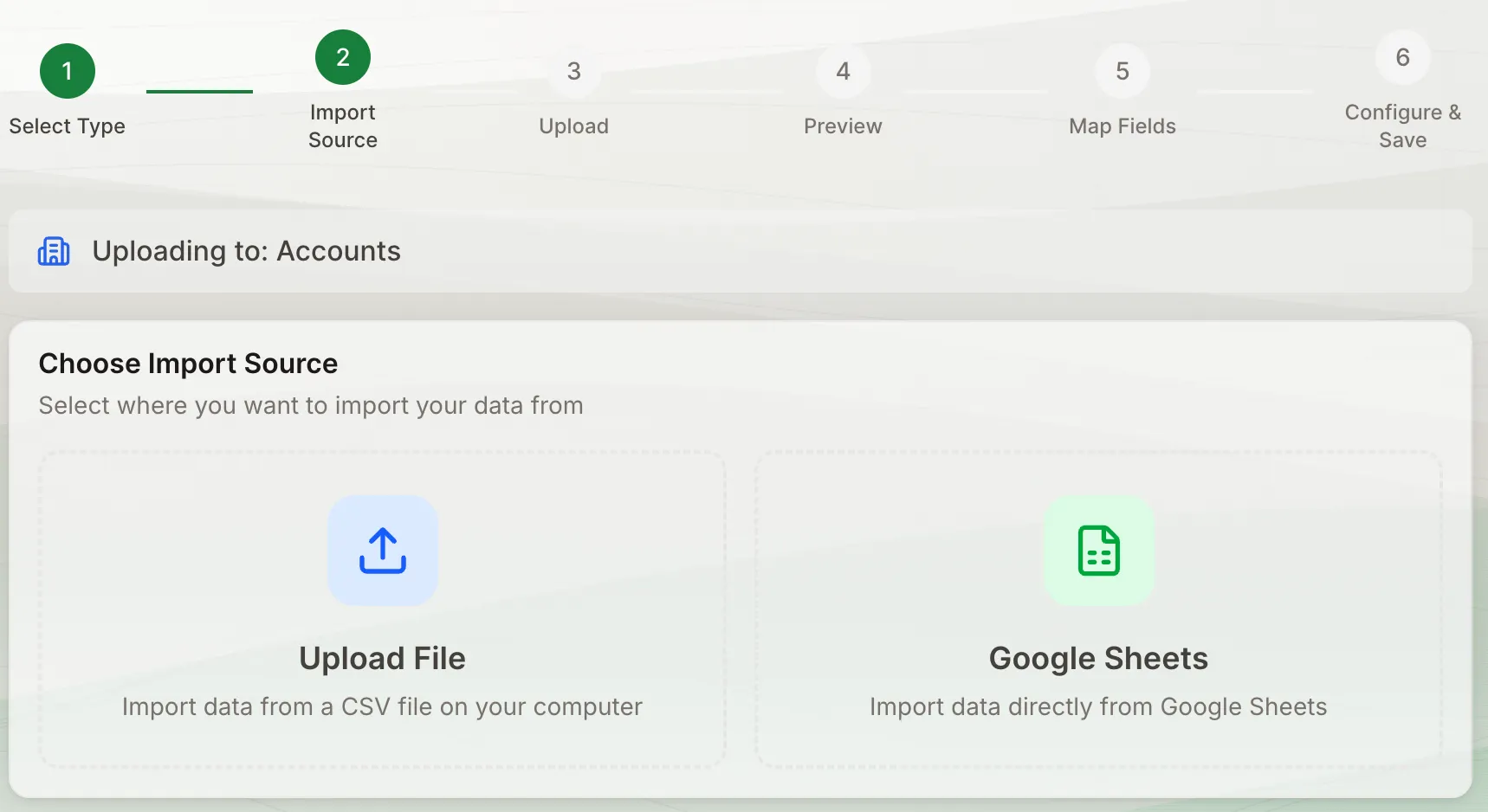
Task: Click the progress line between steps 1 and 2
Action: pyautogui.click(x=199, y=89)
